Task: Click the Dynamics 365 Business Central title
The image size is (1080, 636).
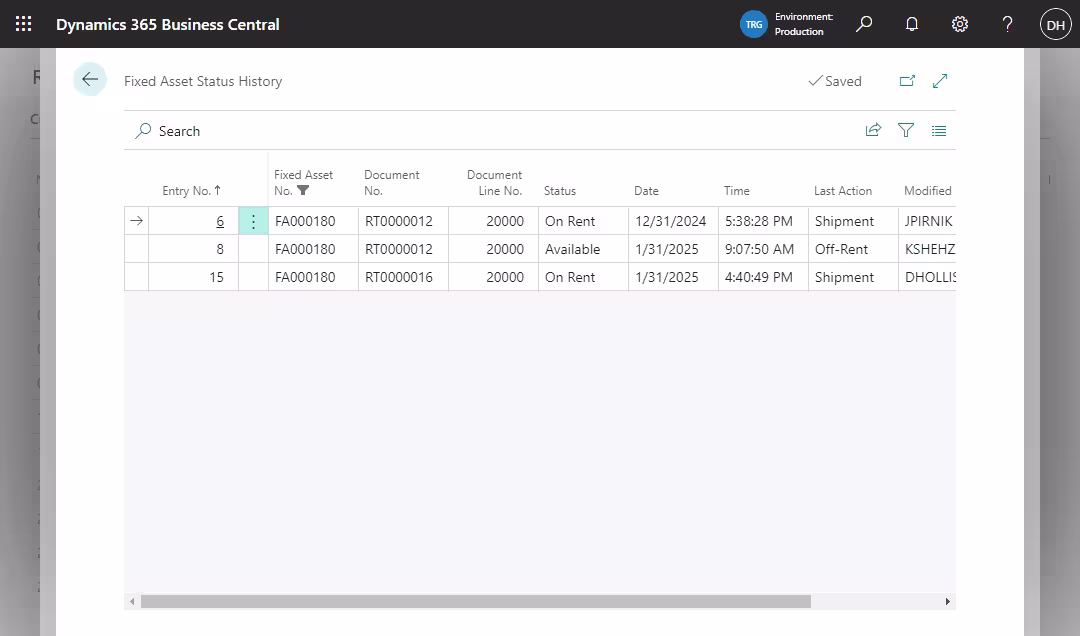Action: [x=167, y=24]
